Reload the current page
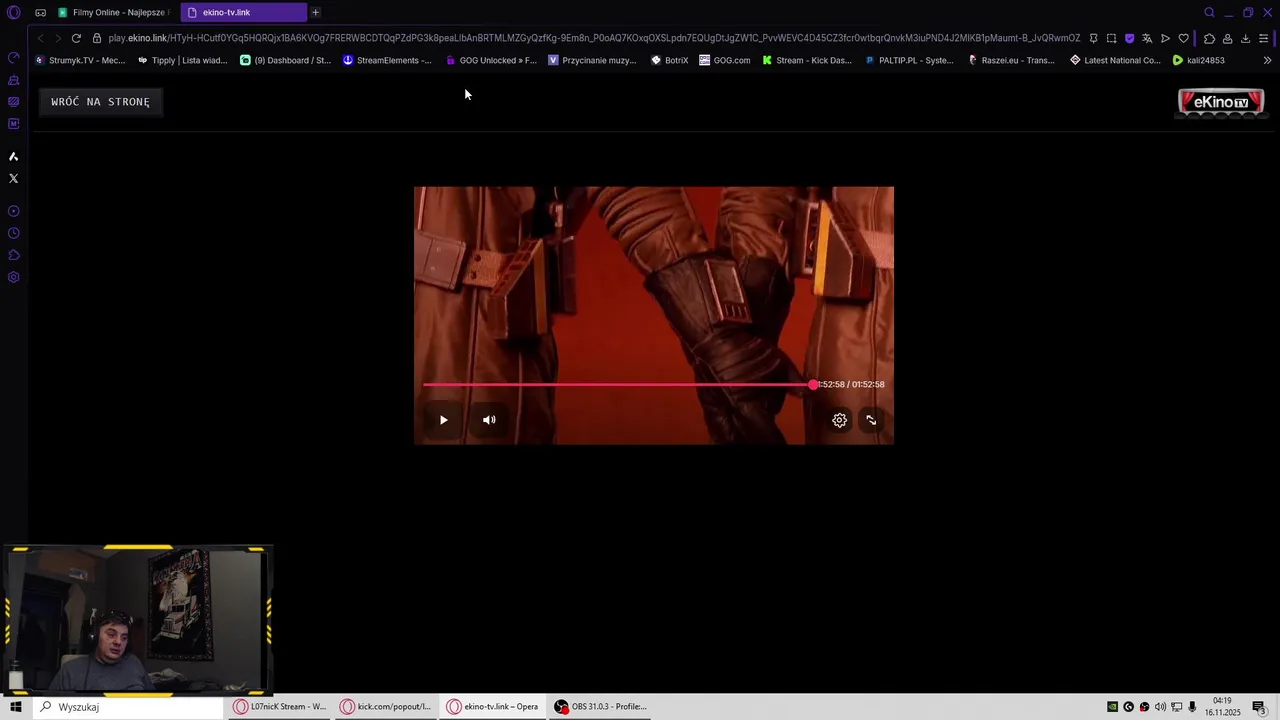This screenshot has width=1280, height=720. [76, 38]
